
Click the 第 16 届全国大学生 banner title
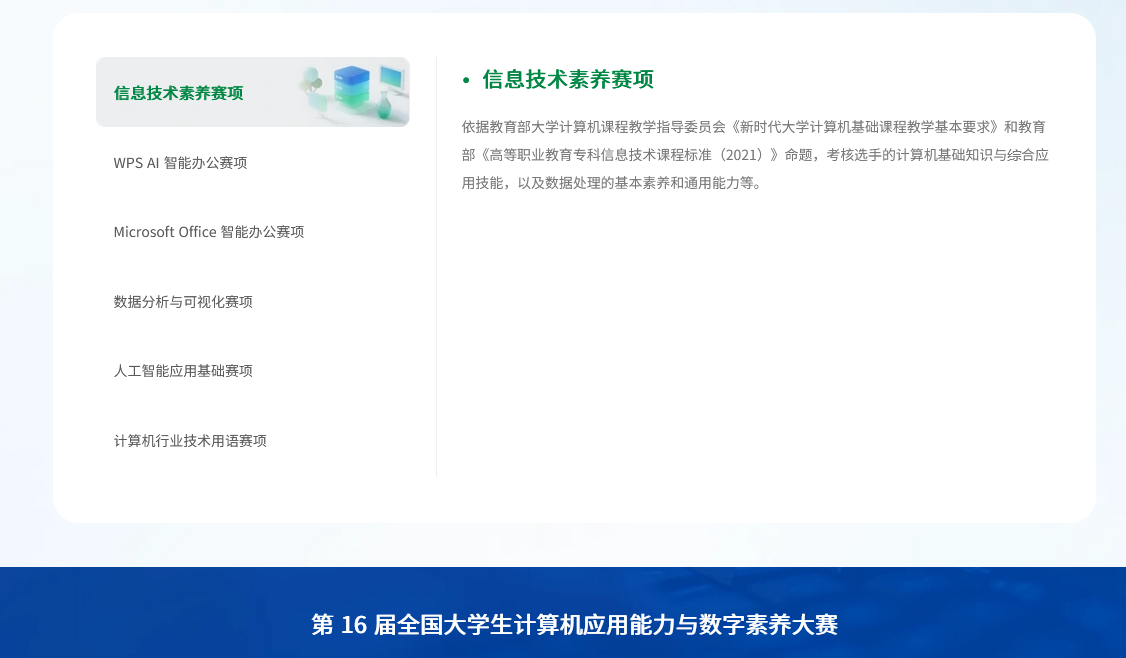[574, 625]
